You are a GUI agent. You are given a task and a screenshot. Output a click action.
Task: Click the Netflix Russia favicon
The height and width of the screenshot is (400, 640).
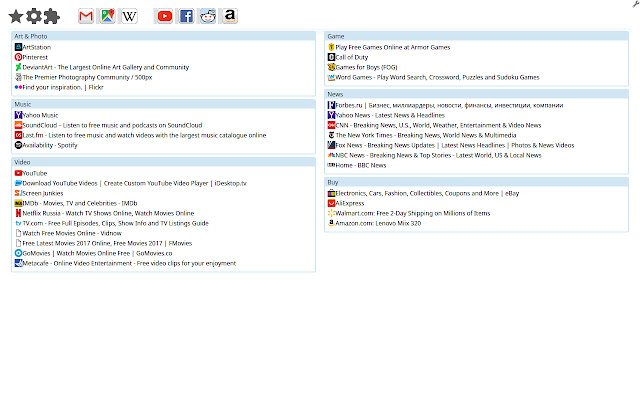[x=18, y=213]
